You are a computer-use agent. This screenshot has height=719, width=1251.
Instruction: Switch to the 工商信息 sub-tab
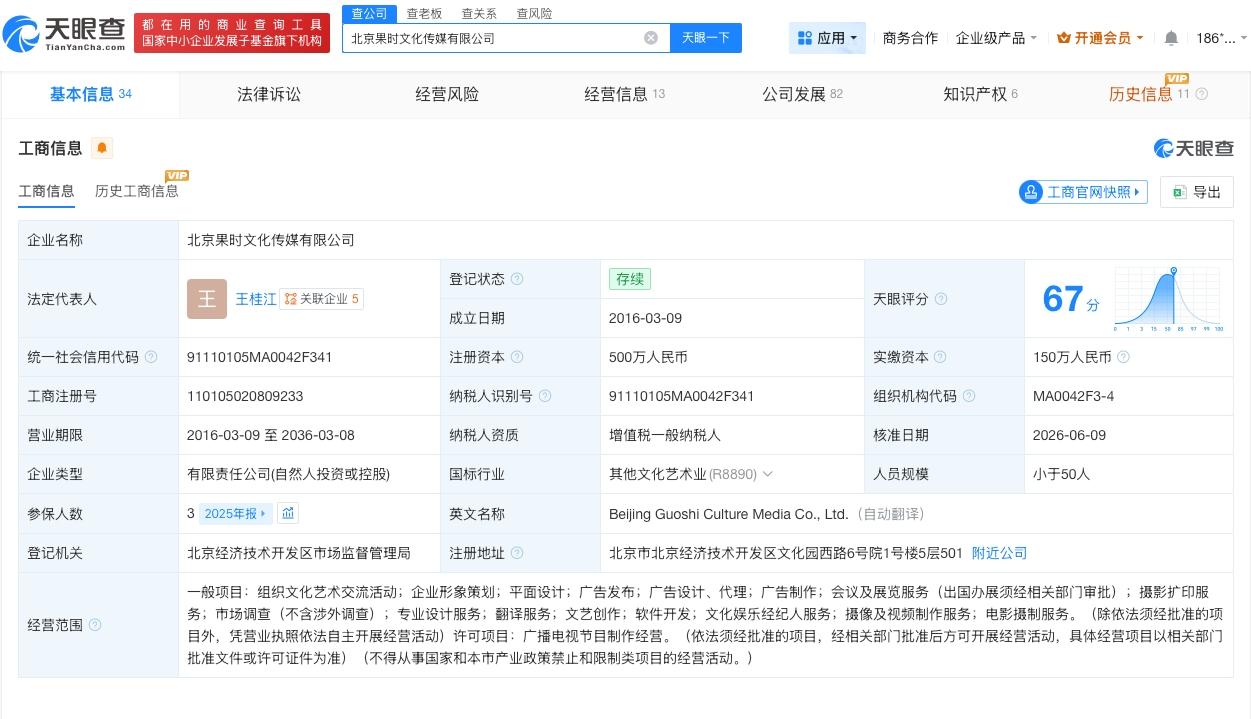46,191
